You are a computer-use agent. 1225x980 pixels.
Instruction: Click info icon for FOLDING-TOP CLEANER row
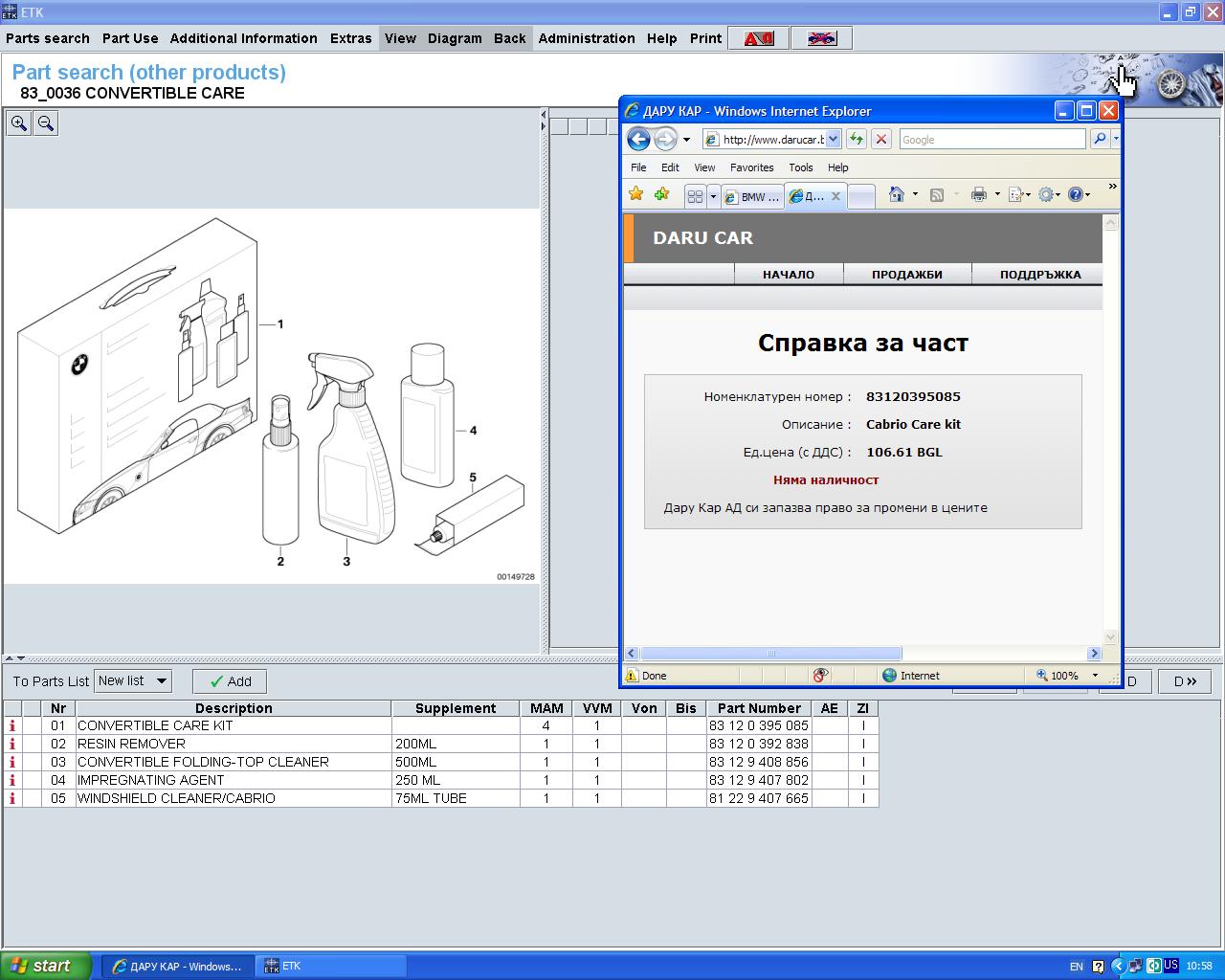(12, 762)
